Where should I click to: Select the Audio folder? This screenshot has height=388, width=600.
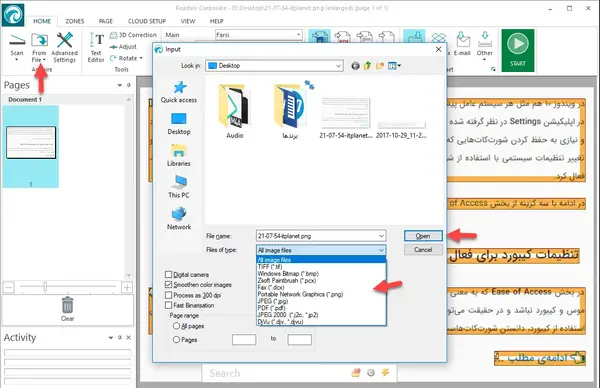coord(235,111)
